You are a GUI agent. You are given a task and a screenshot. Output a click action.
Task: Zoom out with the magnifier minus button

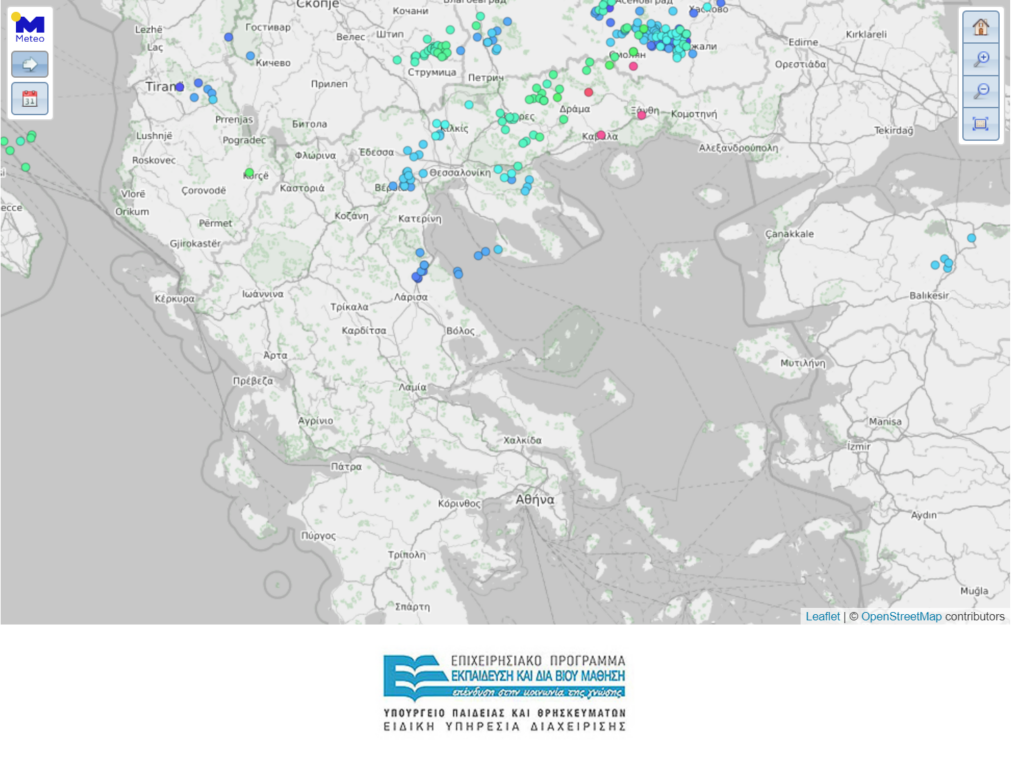[980, 91]
